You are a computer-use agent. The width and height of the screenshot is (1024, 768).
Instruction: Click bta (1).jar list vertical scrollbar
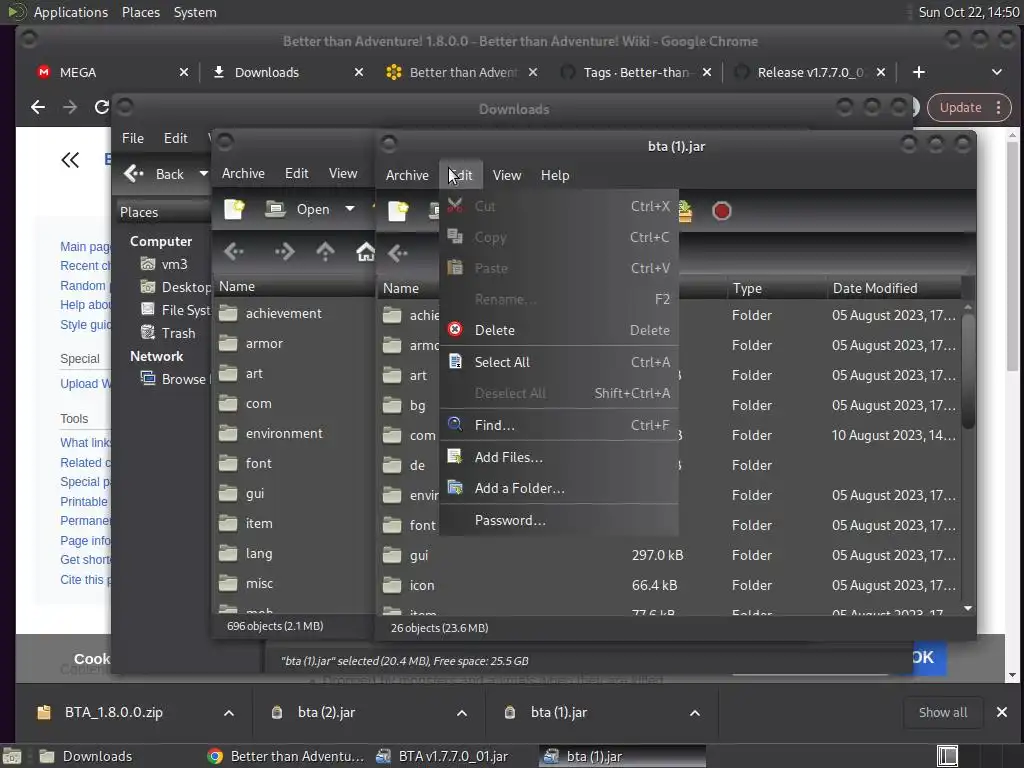point(968,372)
